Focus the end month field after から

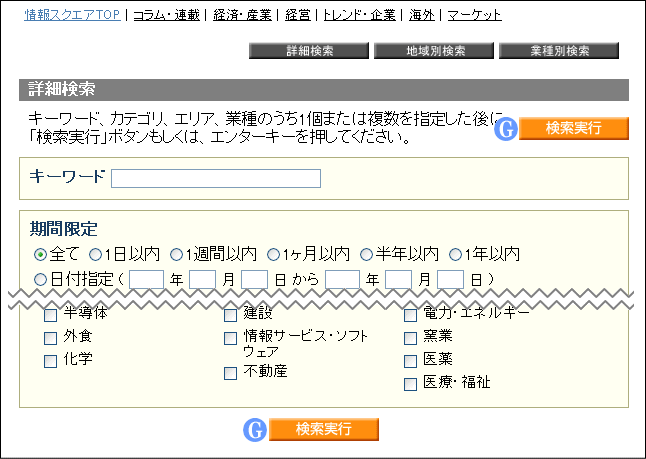coord(398,280)
